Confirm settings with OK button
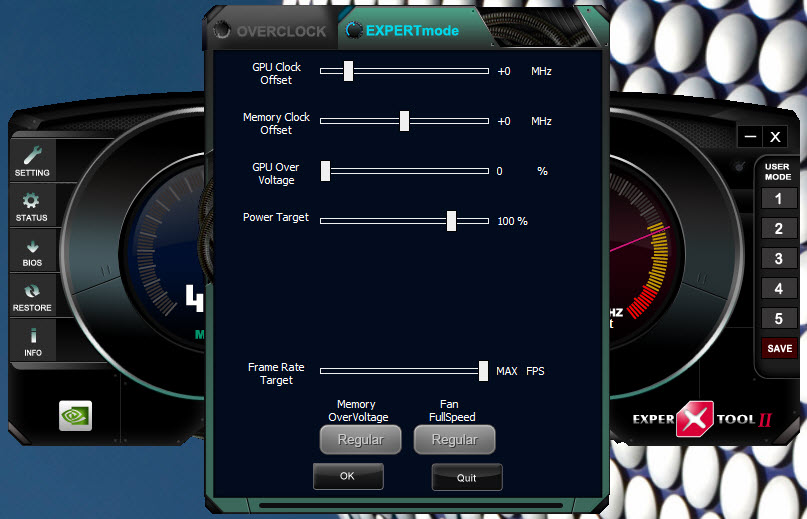The height and width of the screenshot is (519, 807). click(348, 476)
